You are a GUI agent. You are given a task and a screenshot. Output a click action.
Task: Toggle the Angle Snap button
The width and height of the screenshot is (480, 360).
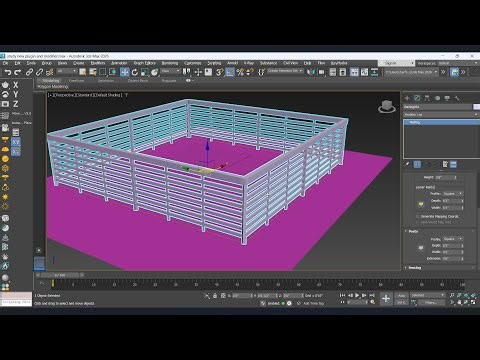(x=230, y=72)
